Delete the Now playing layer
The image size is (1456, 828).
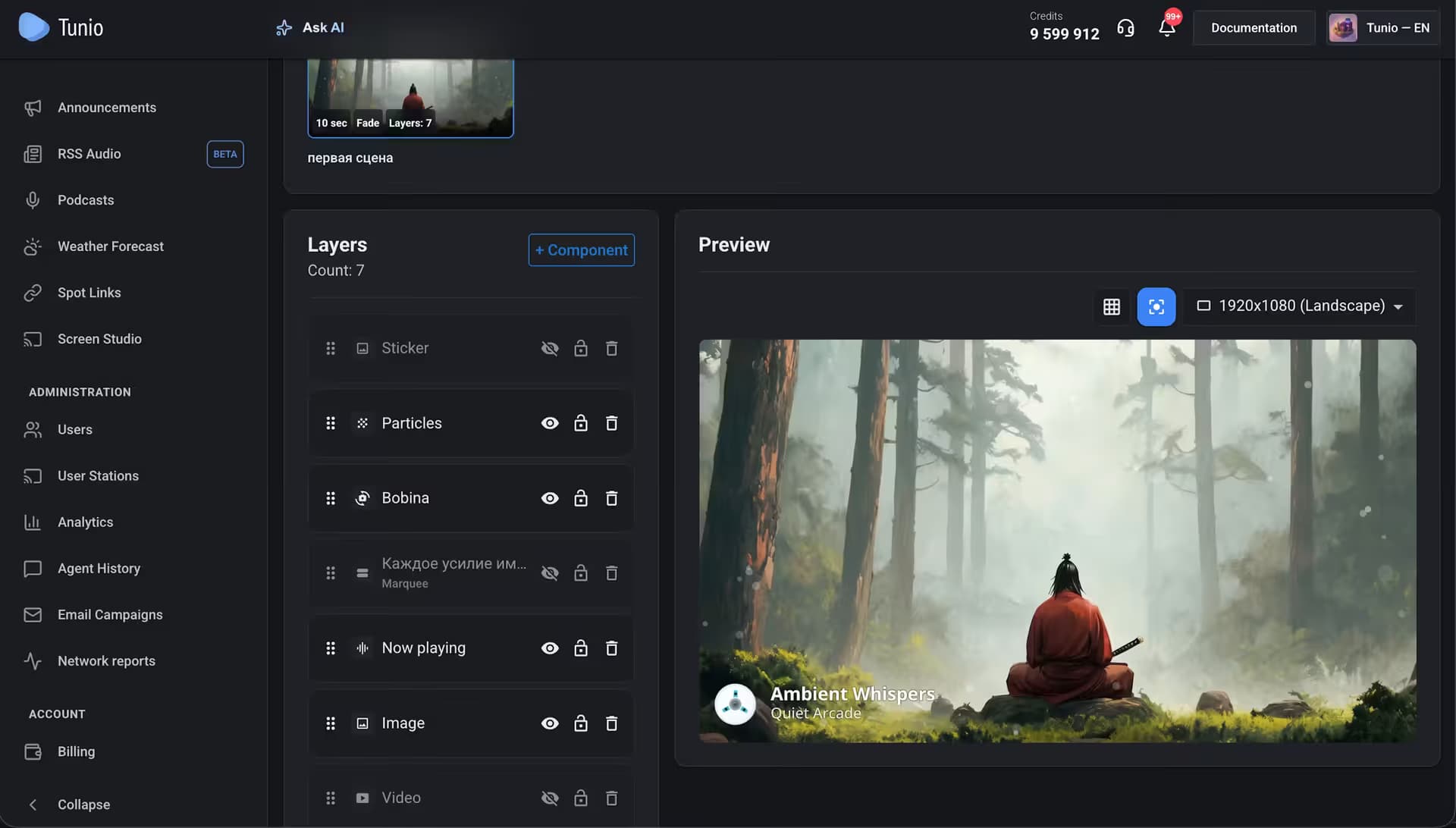(x=611, y=649)
